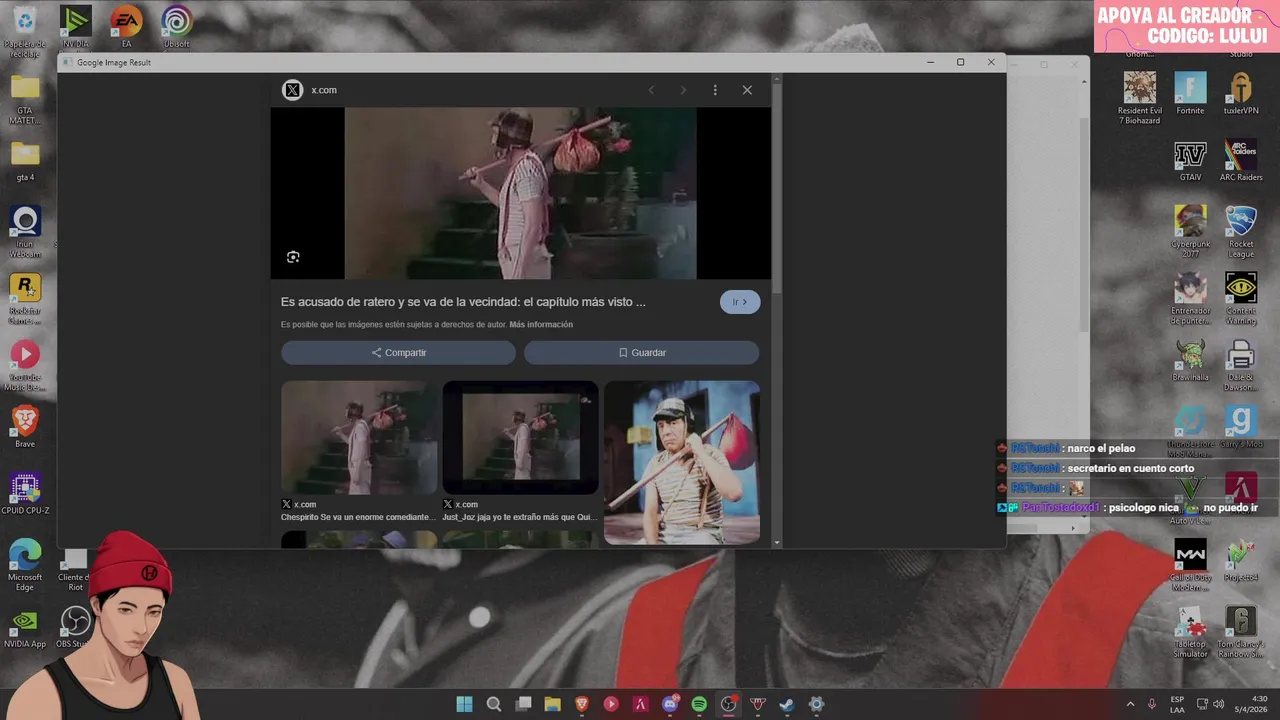The height and width of the screenshot is (720, 1280).
Task: Open Spotify from the taskbar
Action: point(699,704)
